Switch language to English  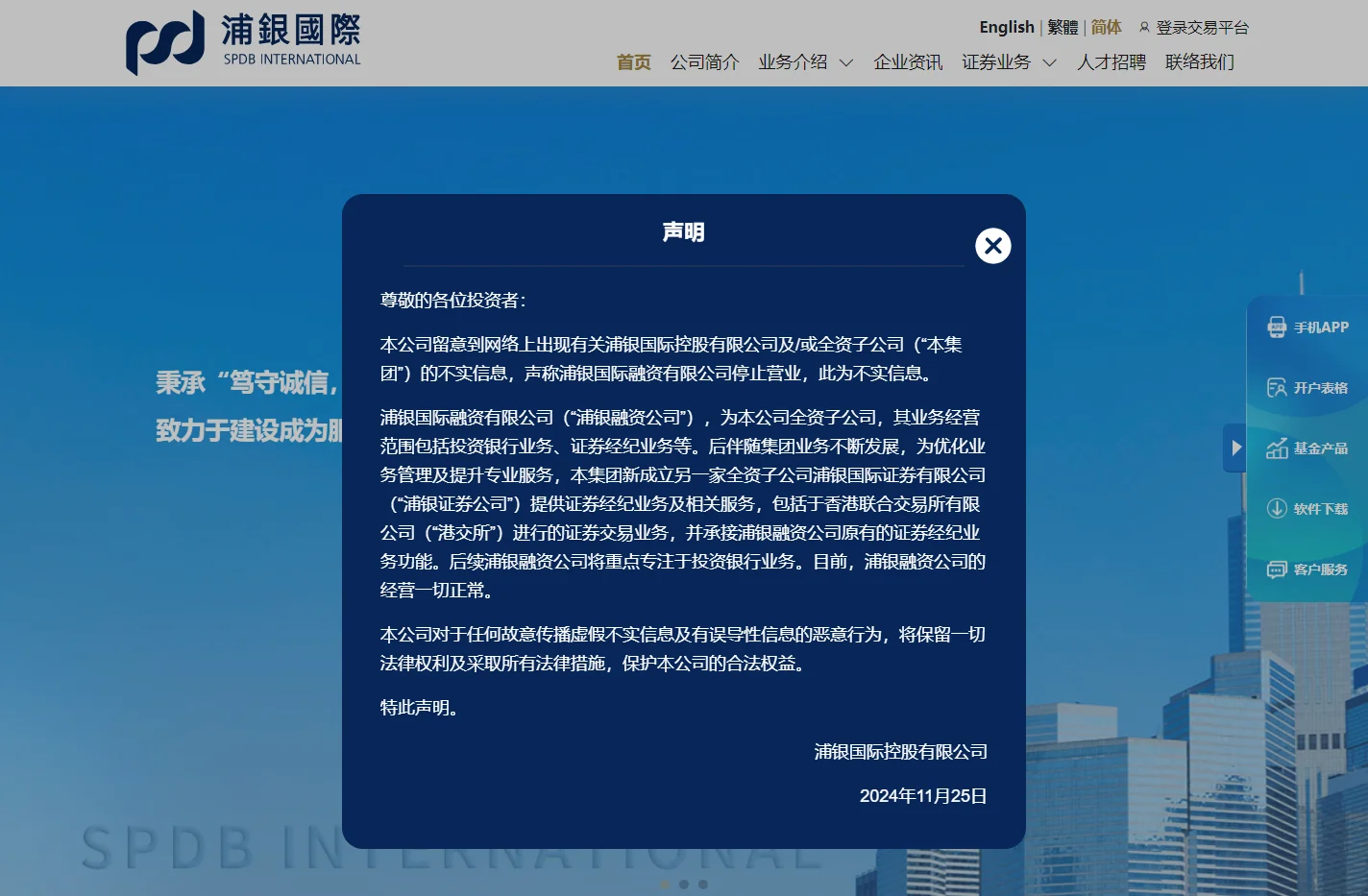point(1007,27)
